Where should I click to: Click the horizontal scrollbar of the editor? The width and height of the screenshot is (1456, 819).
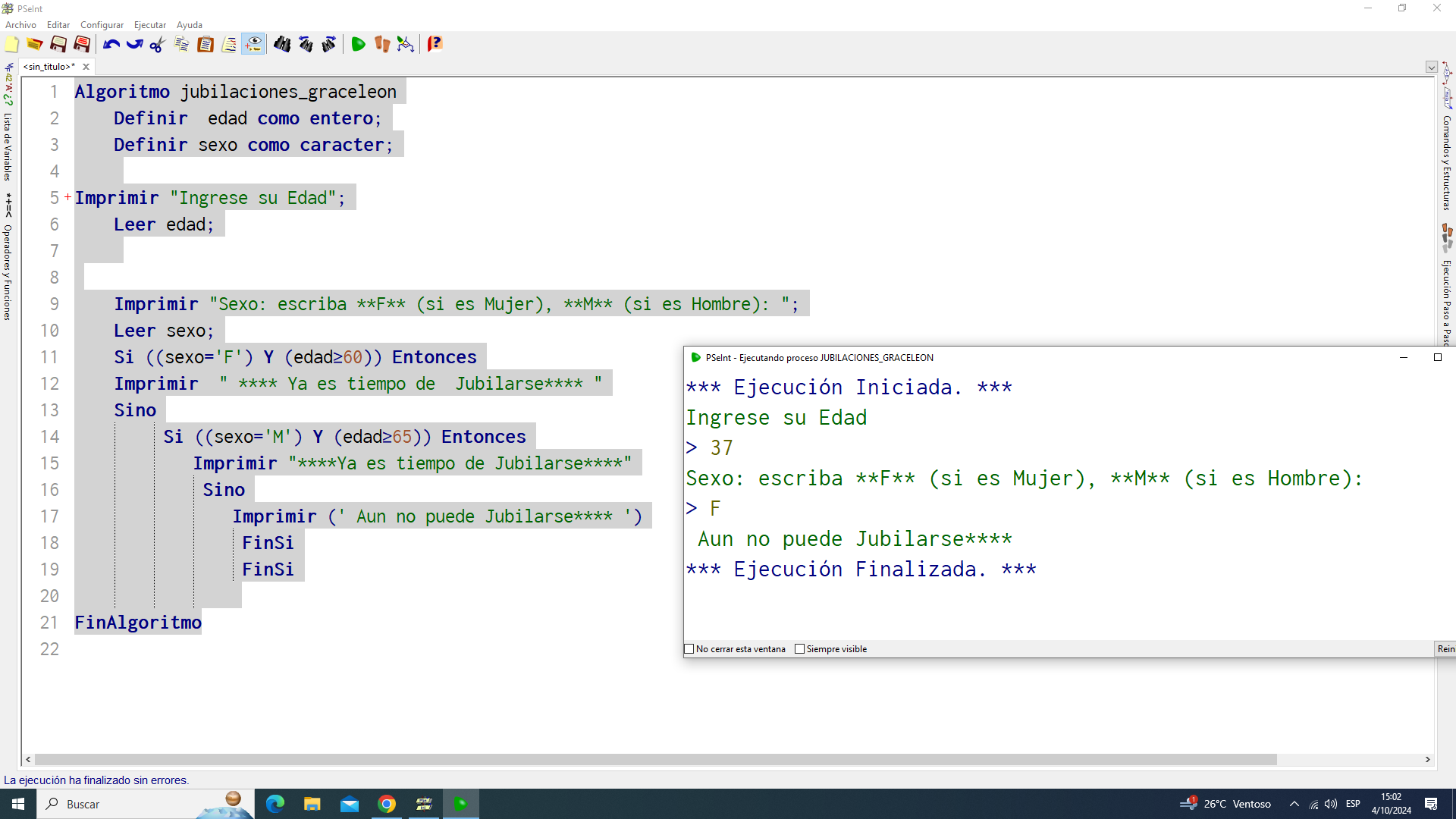[652, 759]
